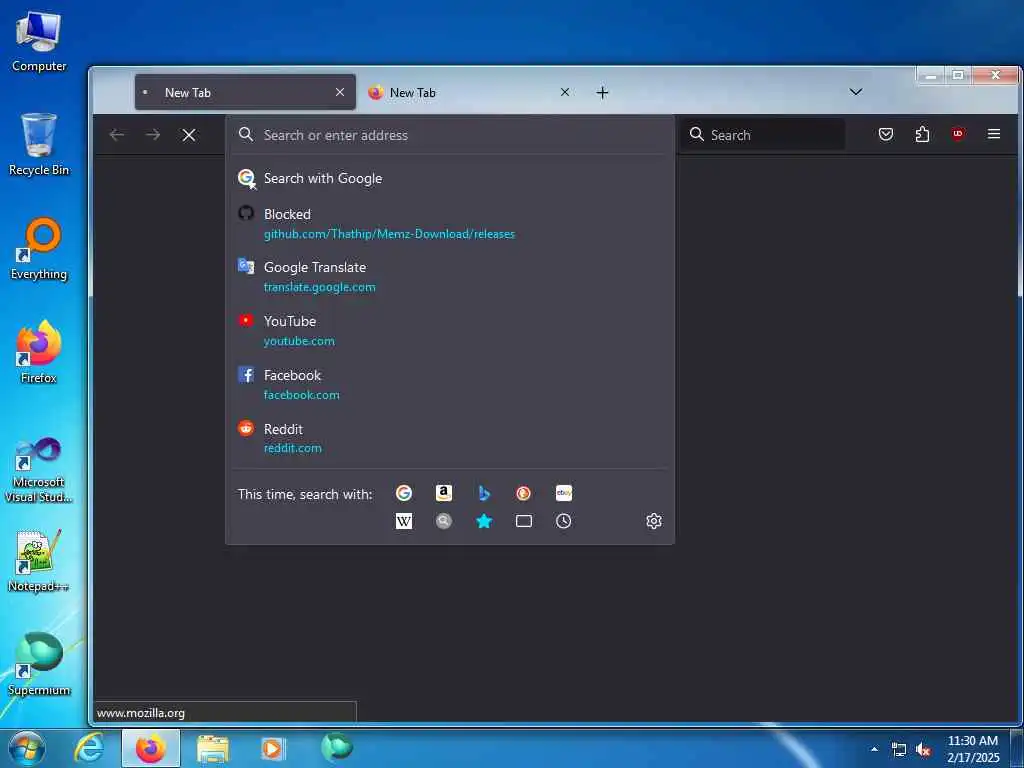
Task: Open the Windows Start button
Action: click(27, 748)
